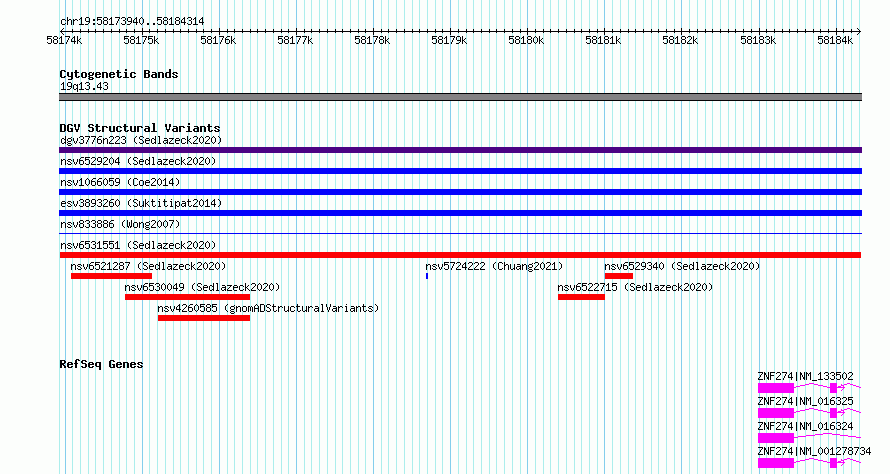
Task: Click the dgv3776n223 (Sedlazeck2020) variant label
Action: (x=141, y=140)
